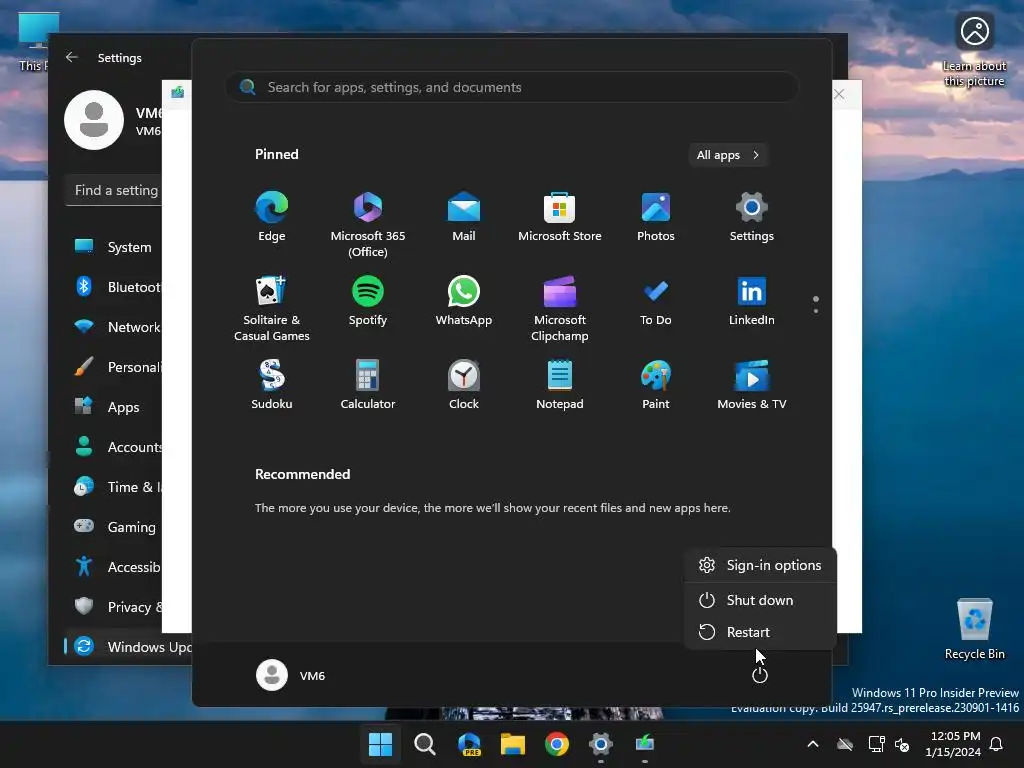Choose Shut down from power menu
This screenshot has width=1024, height=768.
760,600
